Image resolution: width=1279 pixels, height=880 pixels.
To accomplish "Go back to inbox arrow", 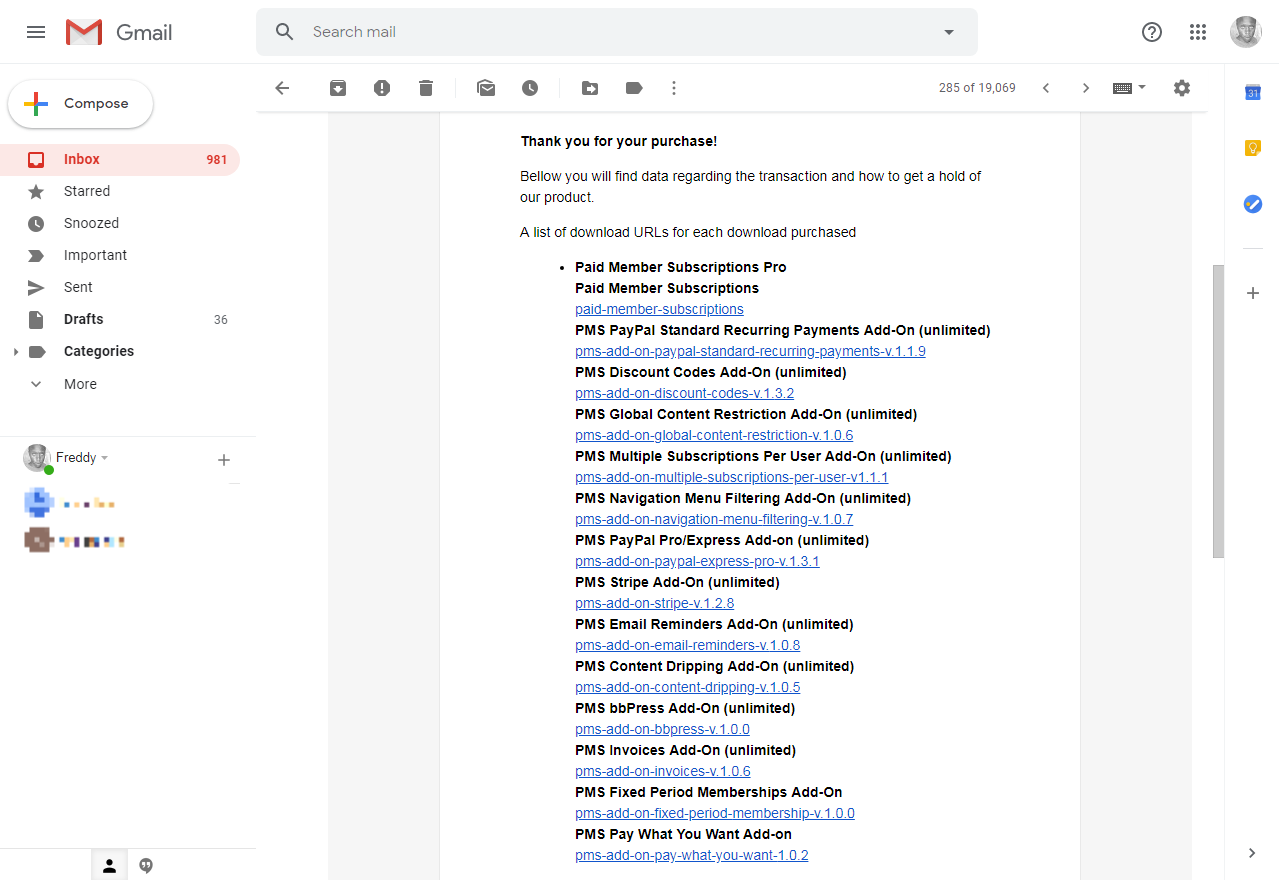I will [282, 88].
